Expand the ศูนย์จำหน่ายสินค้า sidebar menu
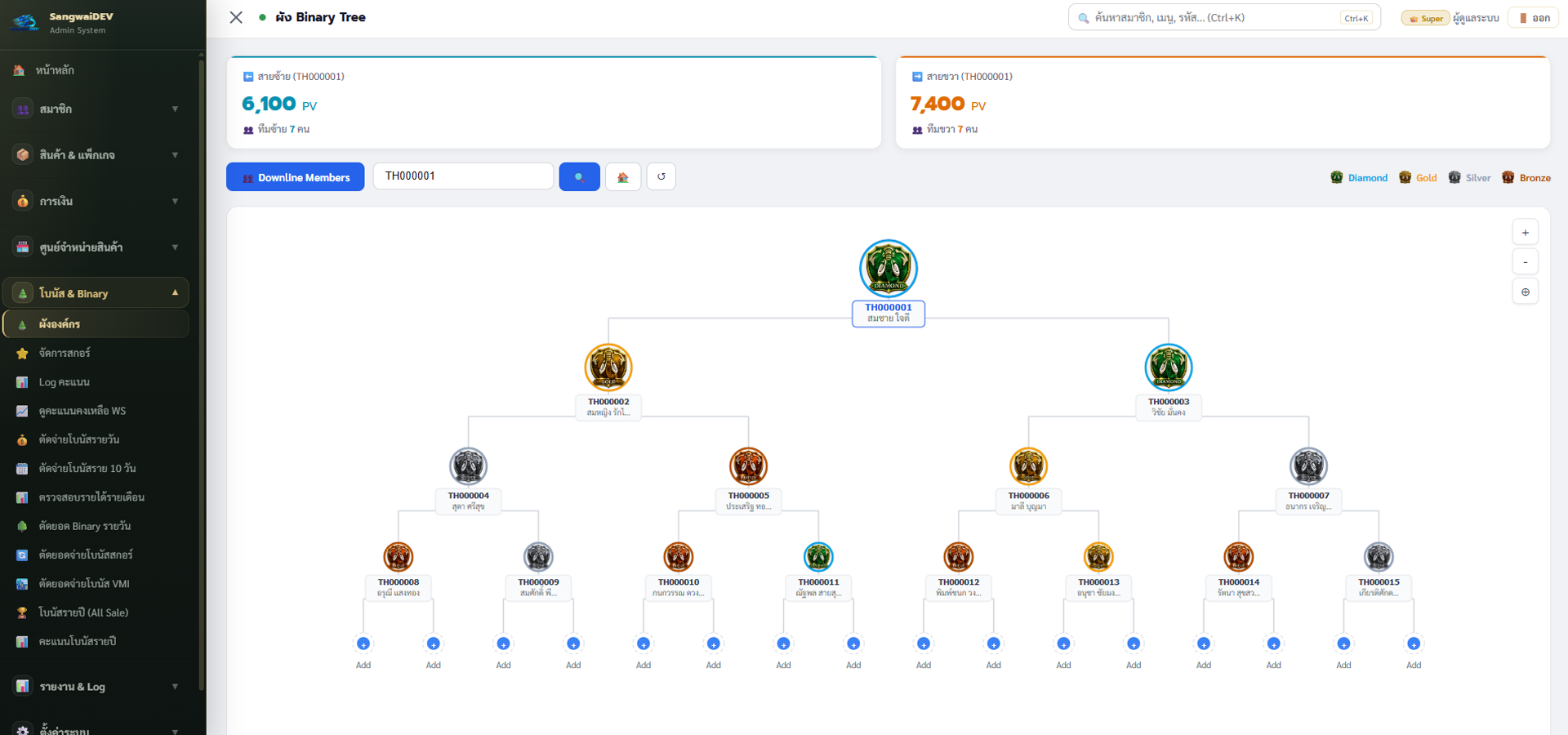Screen dimensions: 1568x735 click(96, 247)
